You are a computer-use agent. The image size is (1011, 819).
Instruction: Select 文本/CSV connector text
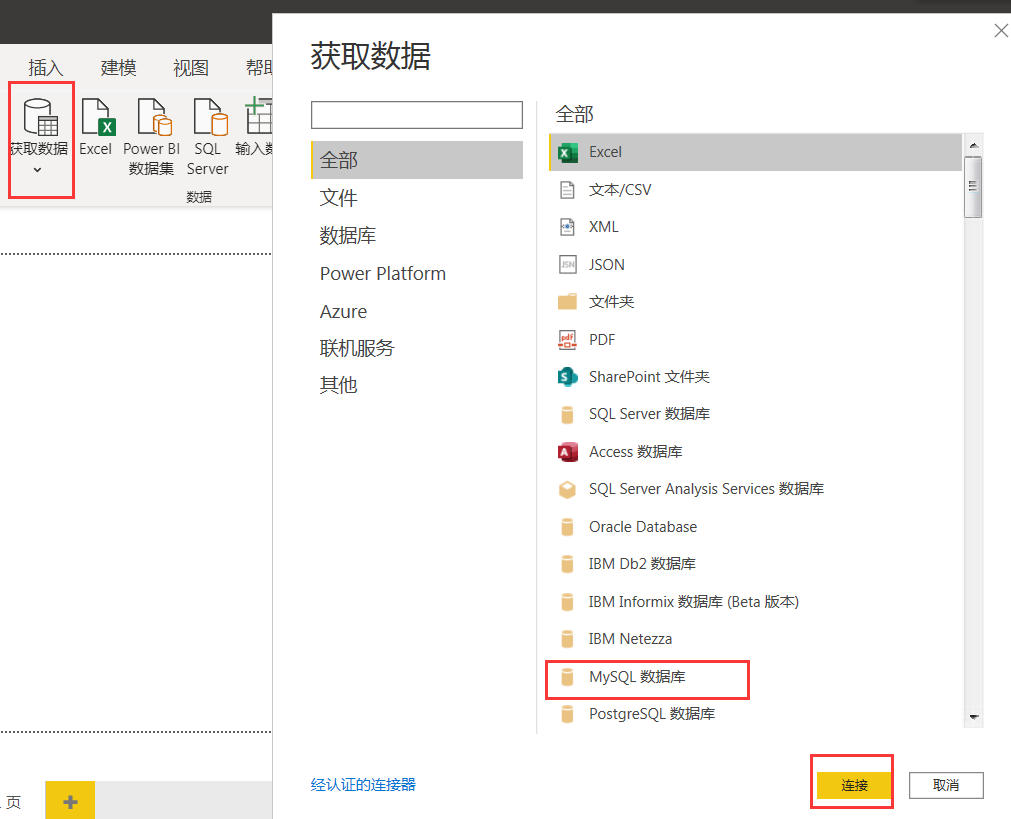pyautogui.click(x=620, y=190)
